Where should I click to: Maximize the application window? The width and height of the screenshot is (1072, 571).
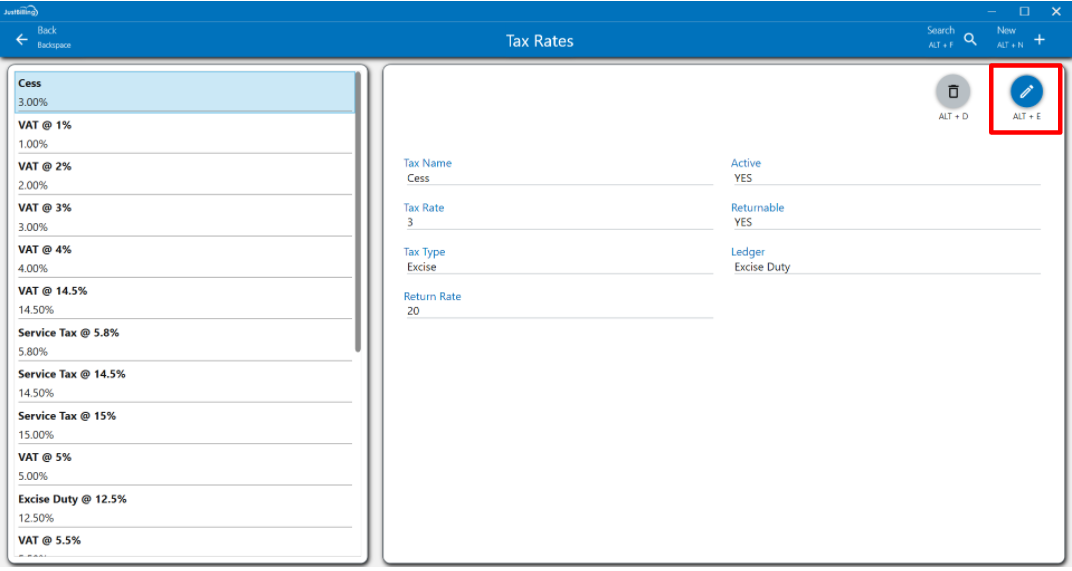1024,11
